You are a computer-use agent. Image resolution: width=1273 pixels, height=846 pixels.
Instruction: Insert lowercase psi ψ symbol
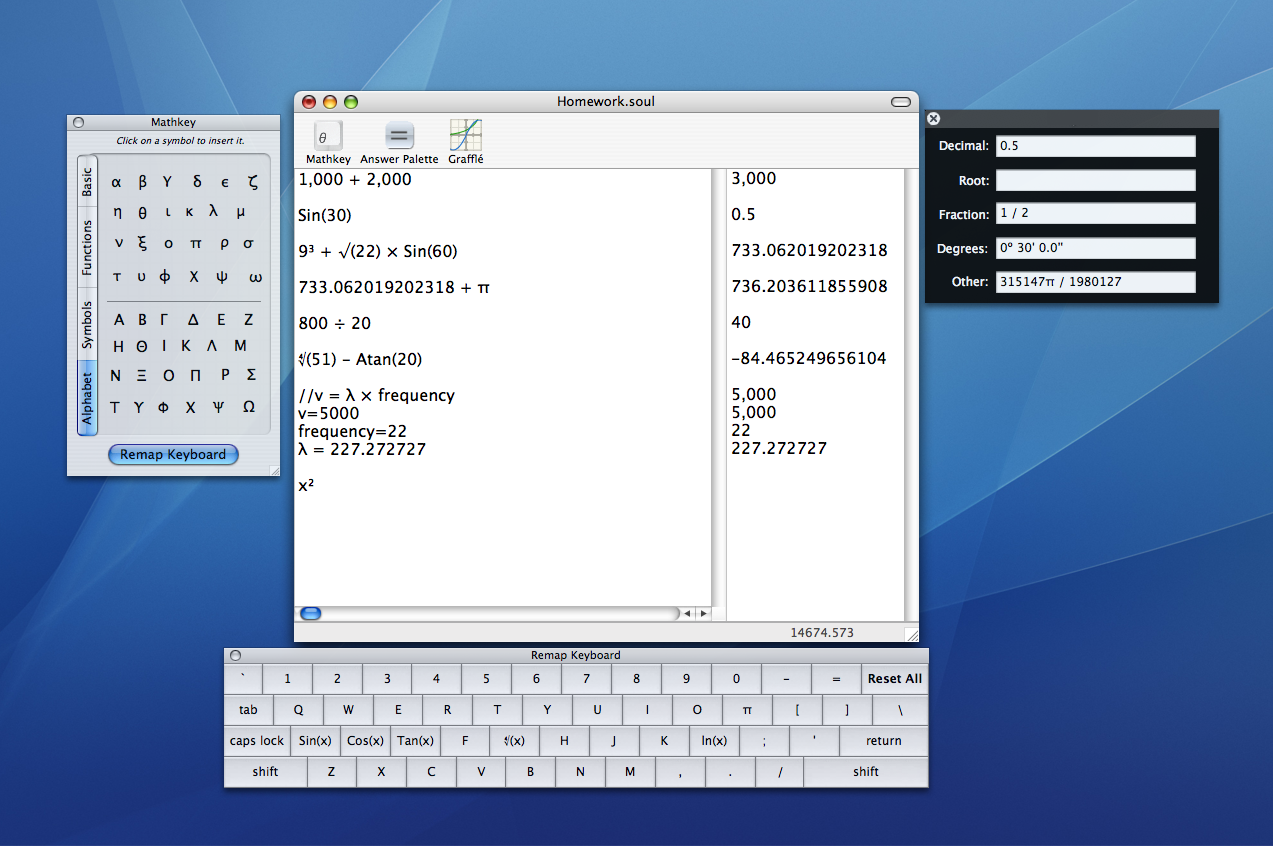pos(221,276)
